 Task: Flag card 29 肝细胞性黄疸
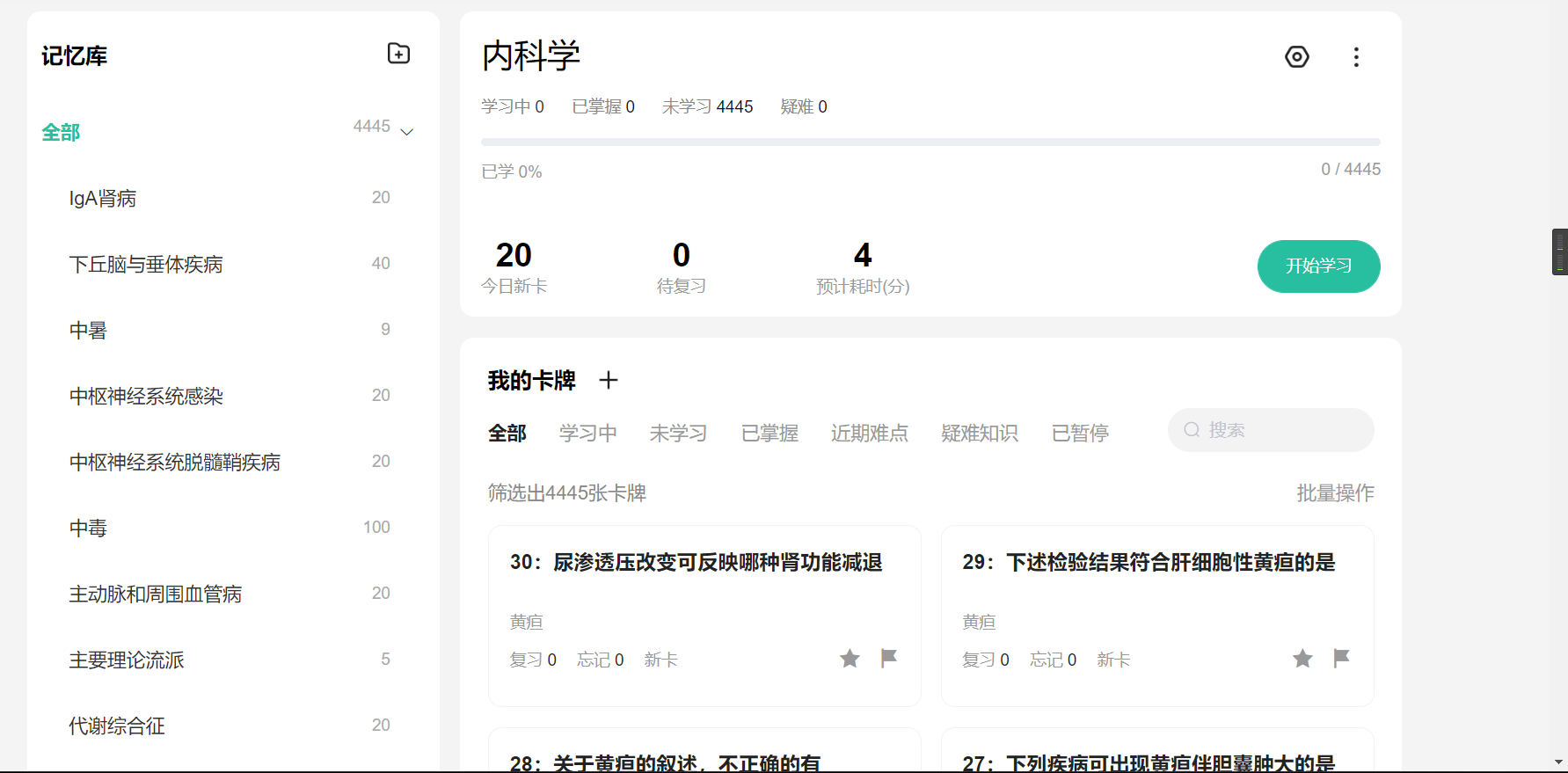(x=1341, y=659)
